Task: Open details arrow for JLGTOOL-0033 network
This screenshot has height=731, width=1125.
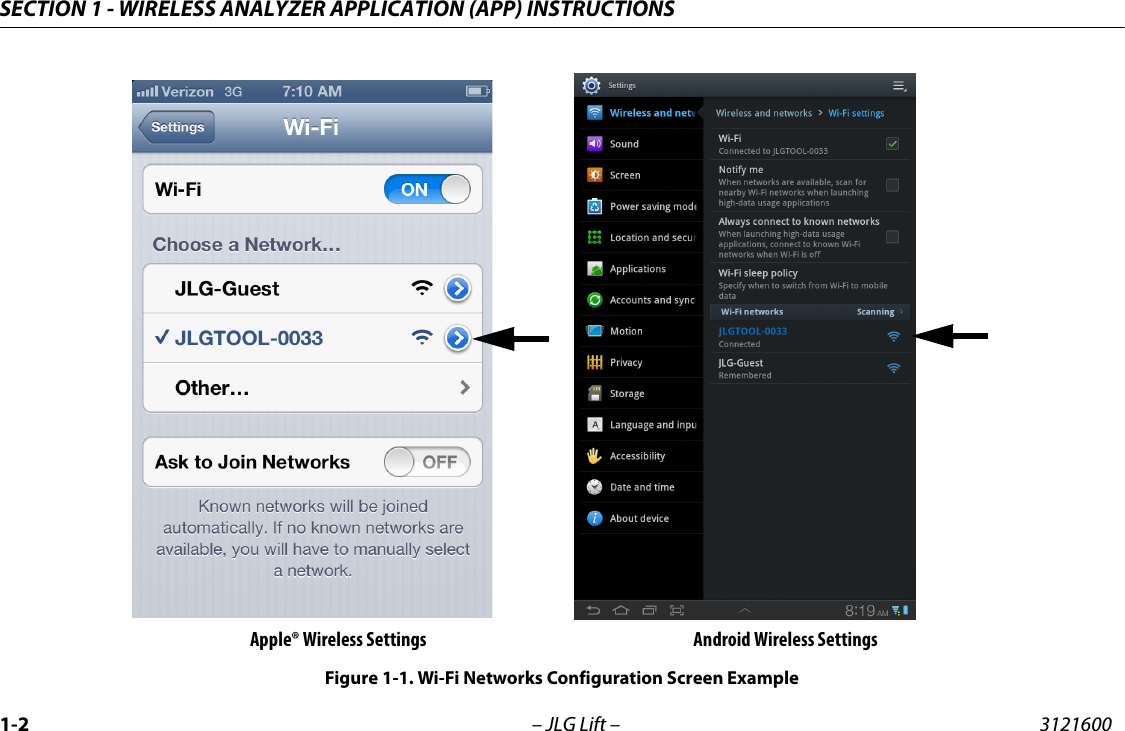Action: (458, 338)
